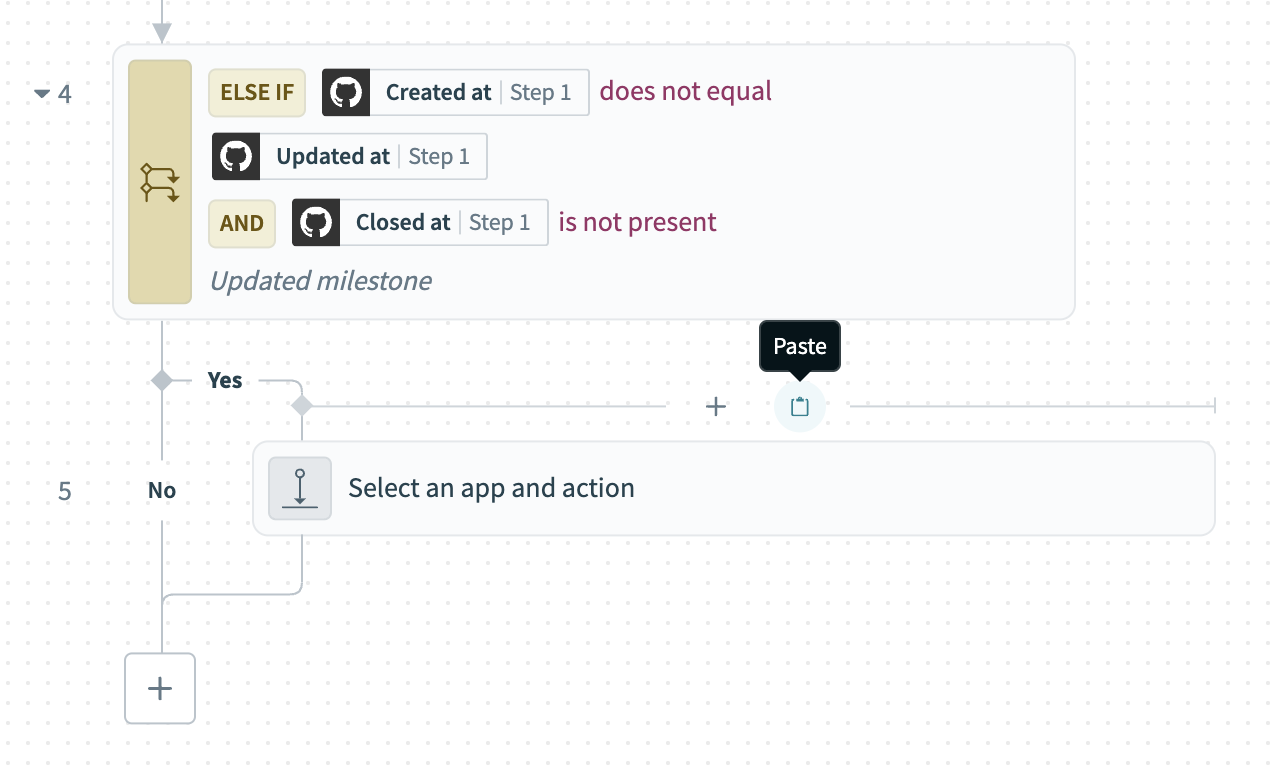Click the GitHub icon on Updated at field
The width and height of the screenshot is (1274, 766).
(x=236, y=156)
